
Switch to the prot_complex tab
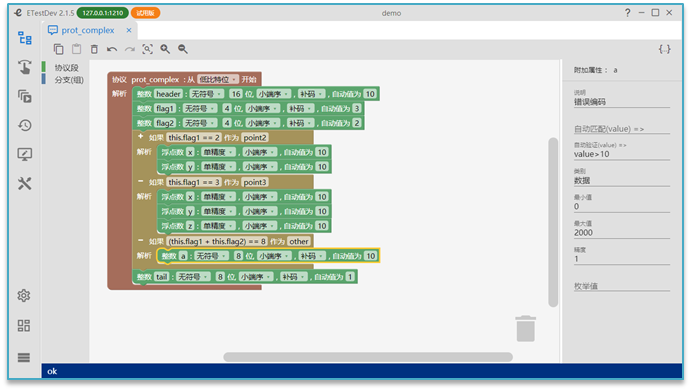pyautogui.click(x=88, y=30)
